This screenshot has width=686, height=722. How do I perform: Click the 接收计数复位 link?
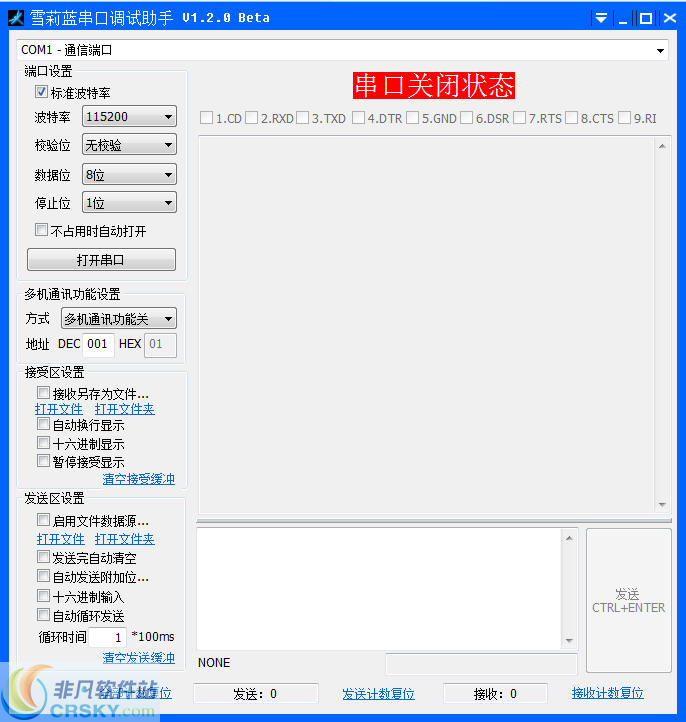[x=607, y=693]
